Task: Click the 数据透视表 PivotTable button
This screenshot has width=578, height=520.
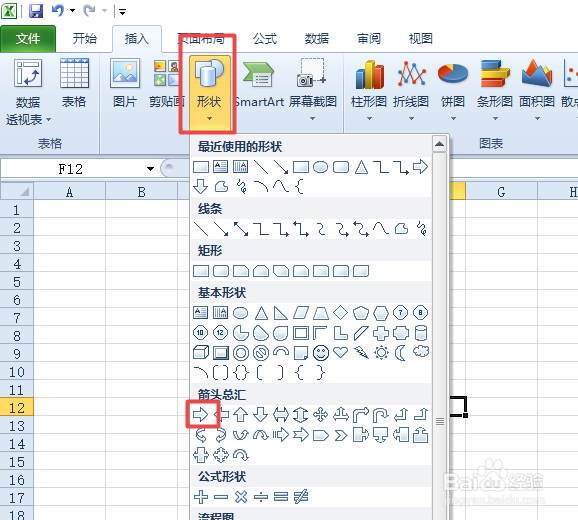Action: tap(28, 92)
